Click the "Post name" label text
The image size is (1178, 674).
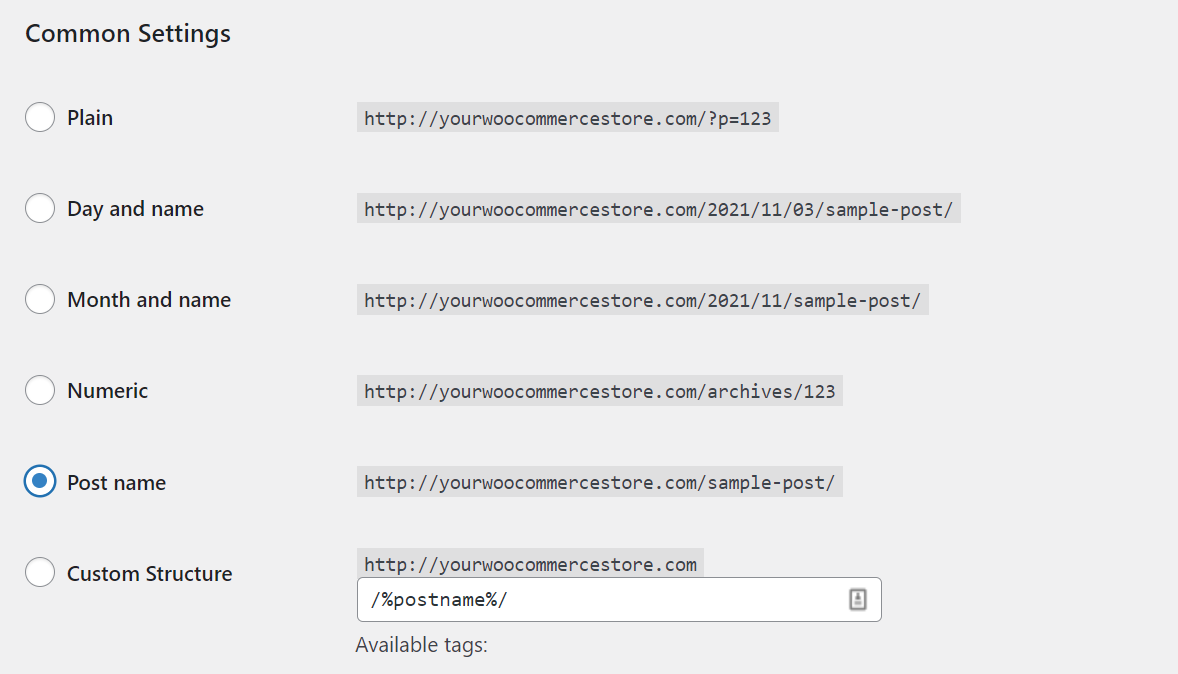116,483
